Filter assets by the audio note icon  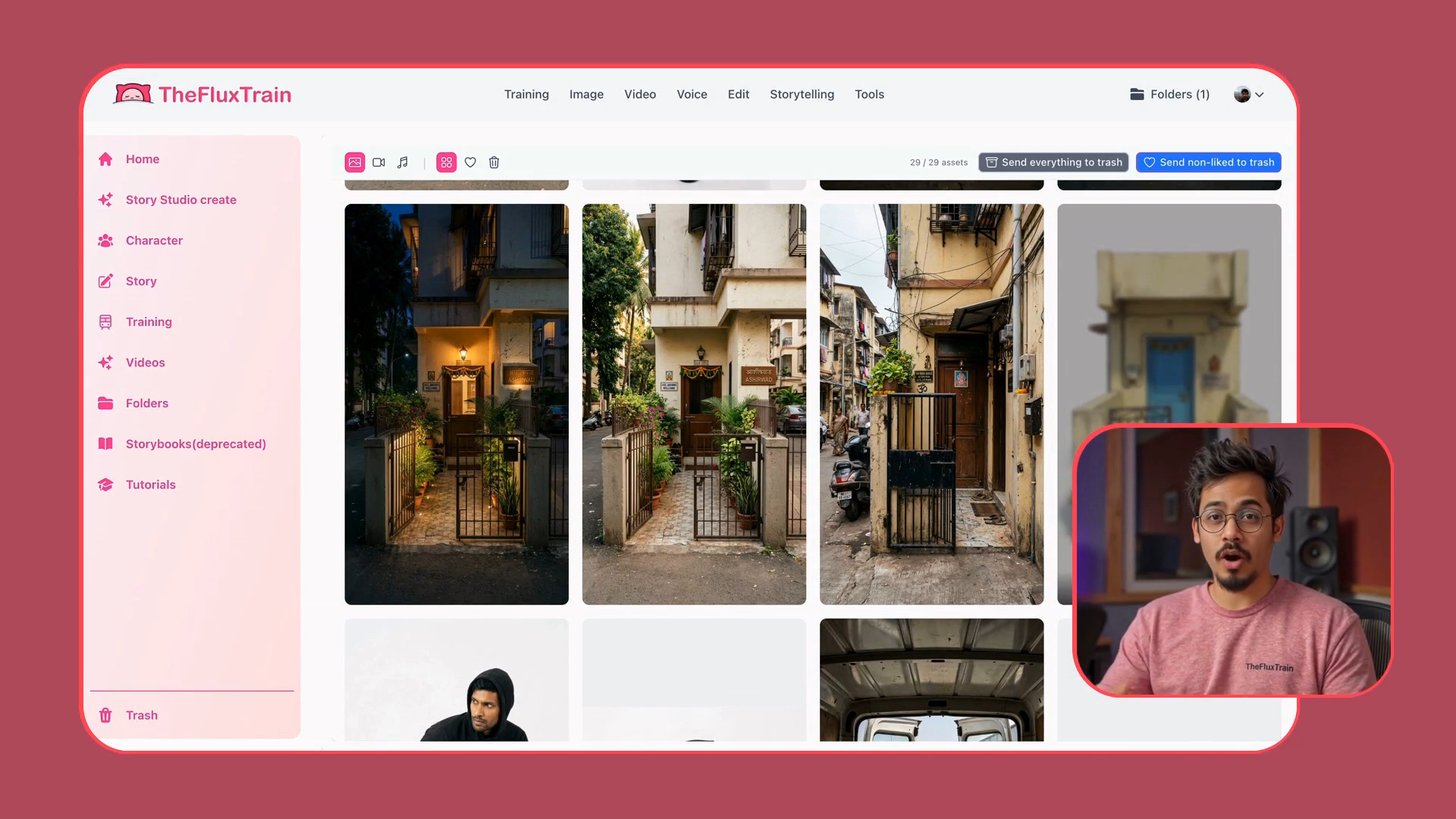point(403,162)
